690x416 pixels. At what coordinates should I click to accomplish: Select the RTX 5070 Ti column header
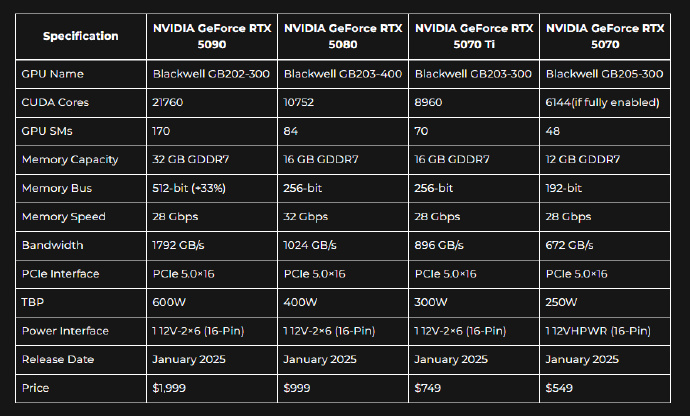coord(474,36)
